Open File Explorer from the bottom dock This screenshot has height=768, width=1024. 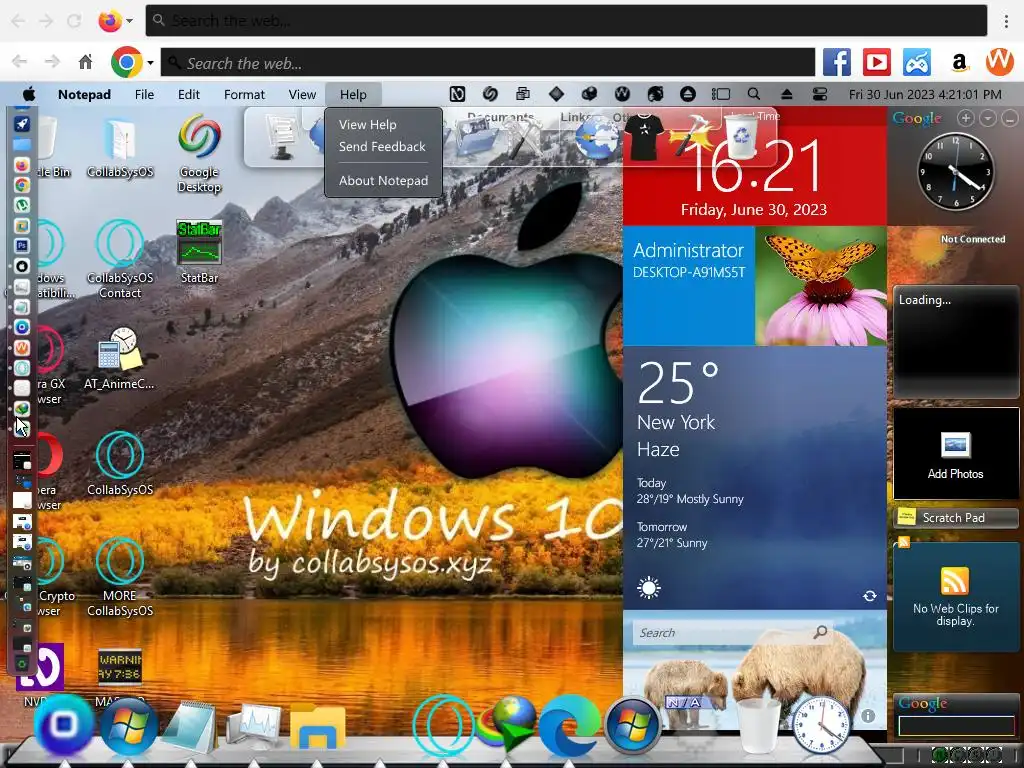tap(317, 726)
